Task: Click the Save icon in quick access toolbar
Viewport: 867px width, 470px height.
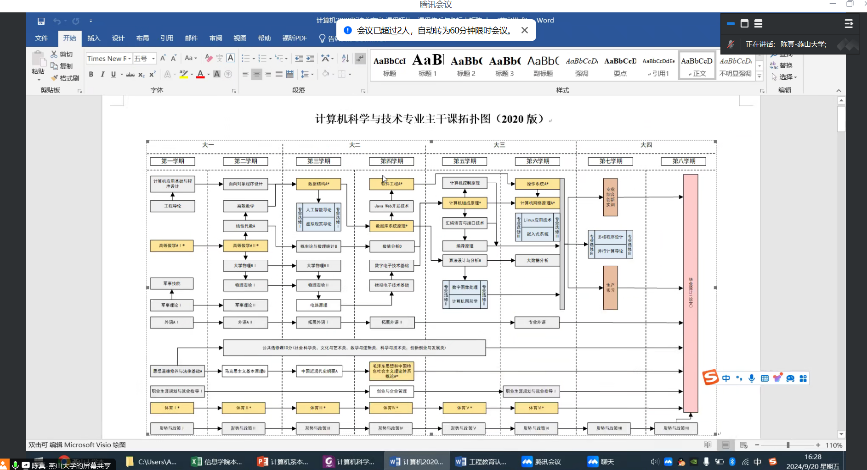Action: coord(41,22)
